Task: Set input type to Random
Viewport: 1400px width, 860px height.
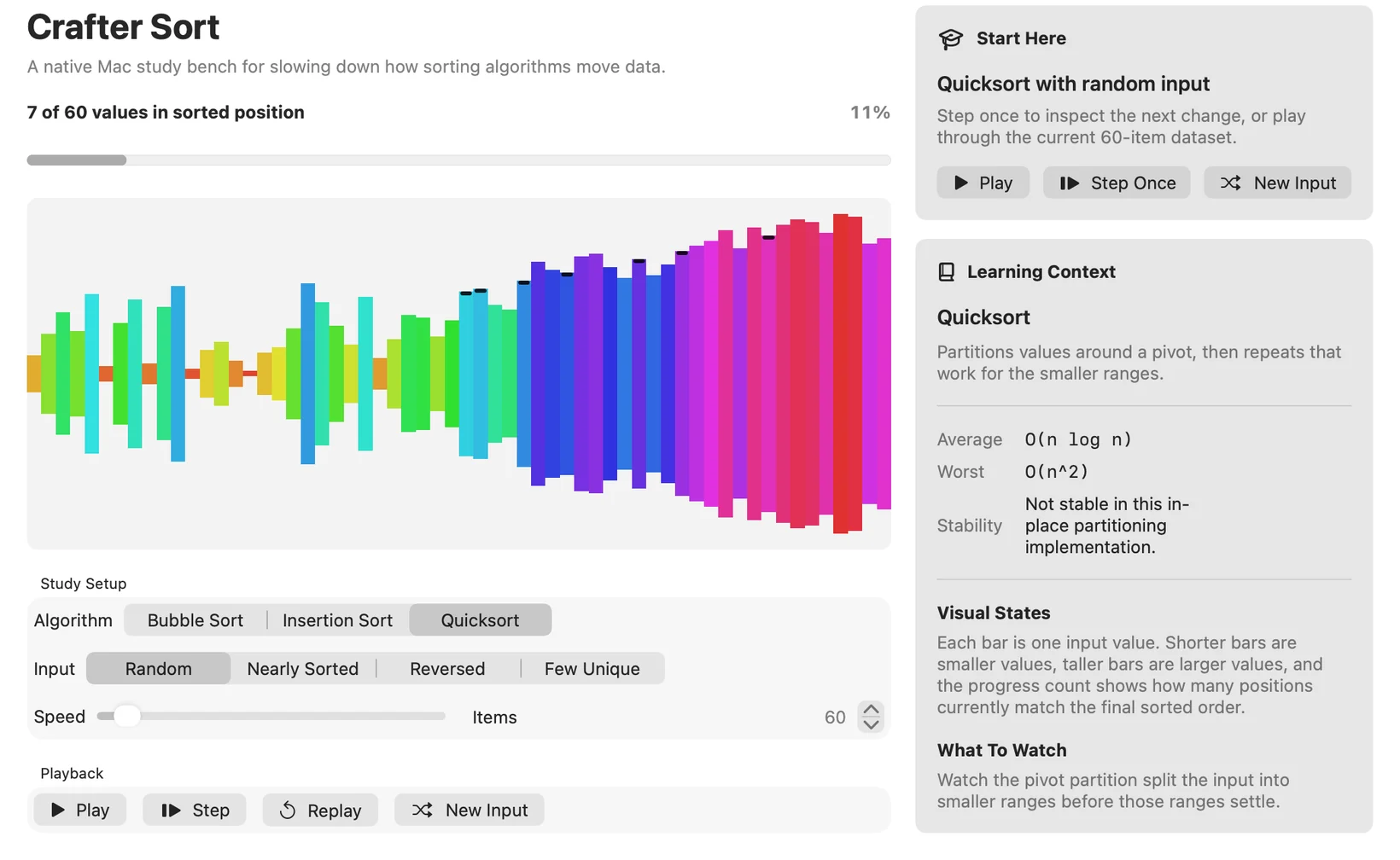Action: [x=159, y=669]
